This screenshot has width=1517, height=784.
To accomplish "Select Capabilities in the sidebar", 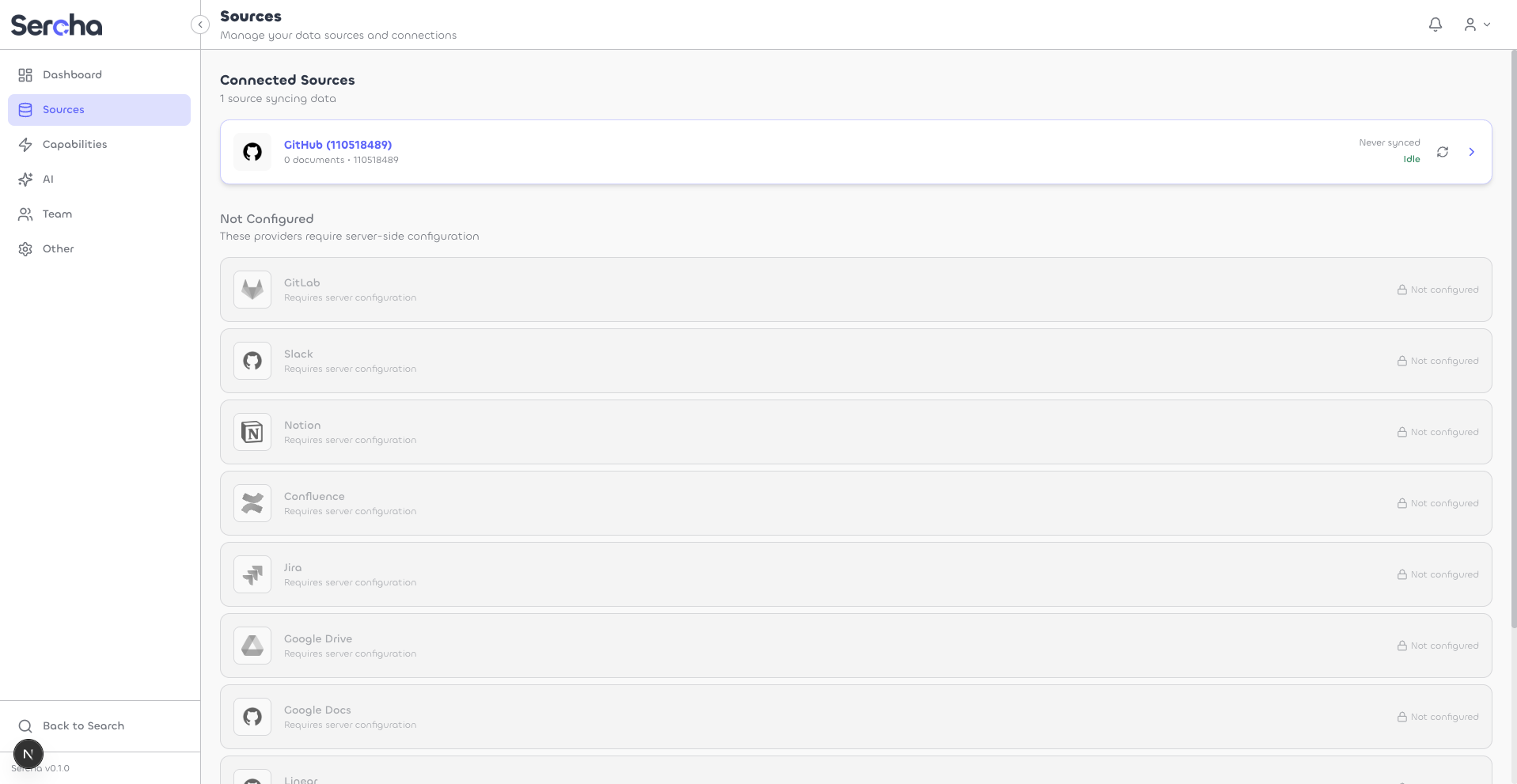I will [x=74, y=144].
